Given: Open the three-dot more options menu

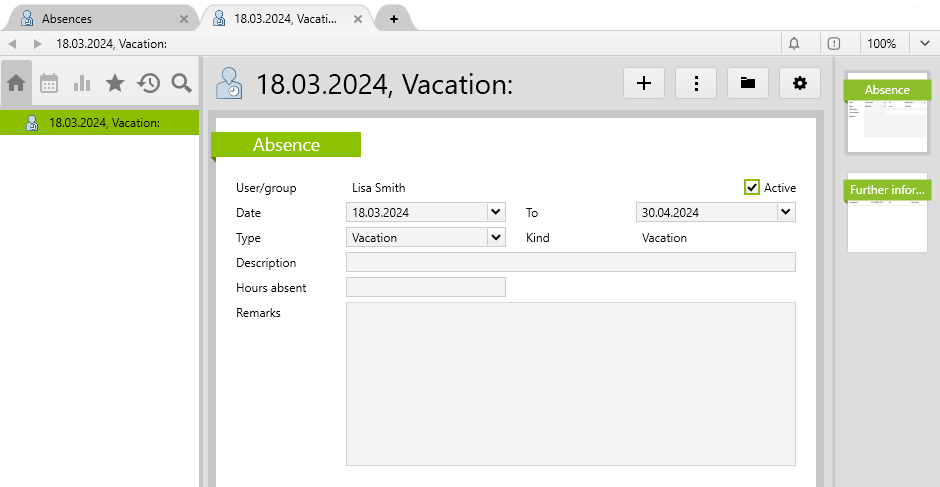Looking at the screenshot, I should [696, 84].
